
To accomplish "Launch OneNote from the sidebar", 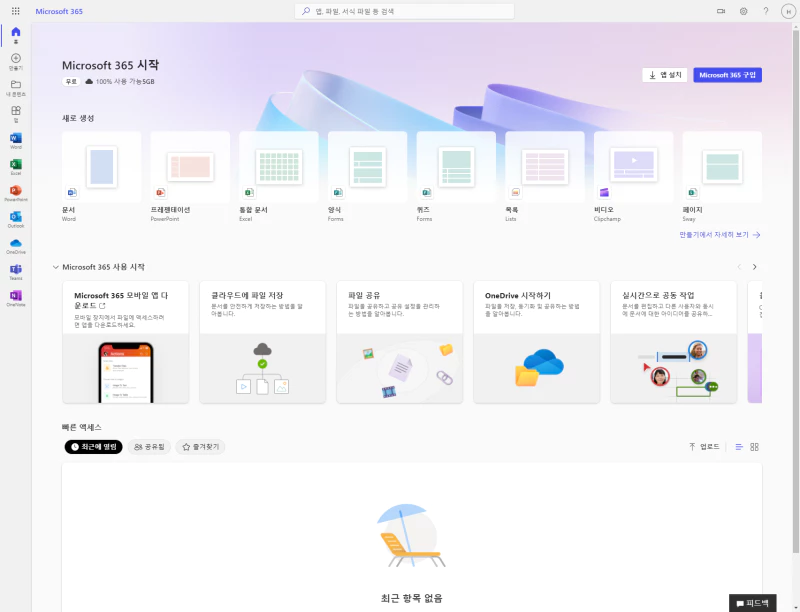I will tap(16, 299).
